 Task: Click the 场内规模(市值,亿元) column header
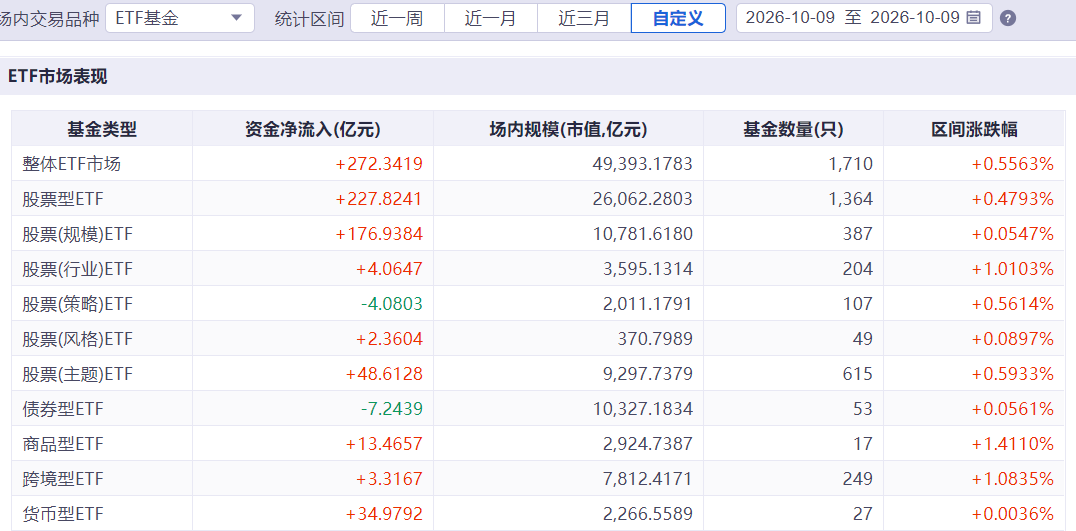pos(568,129)
